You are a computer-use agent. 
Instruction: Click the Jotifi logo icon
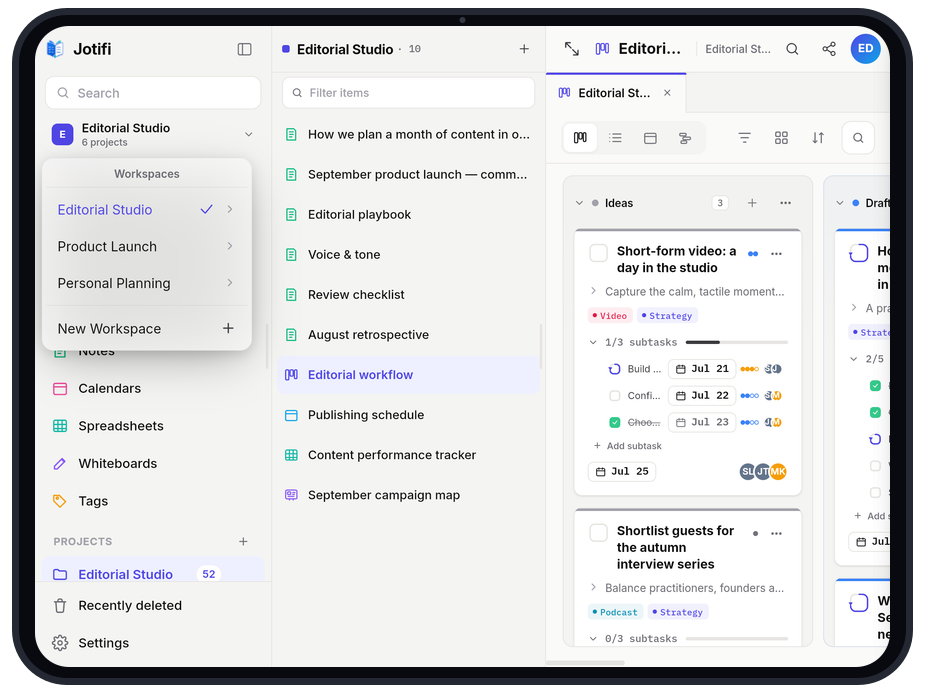tap(55, 49)
